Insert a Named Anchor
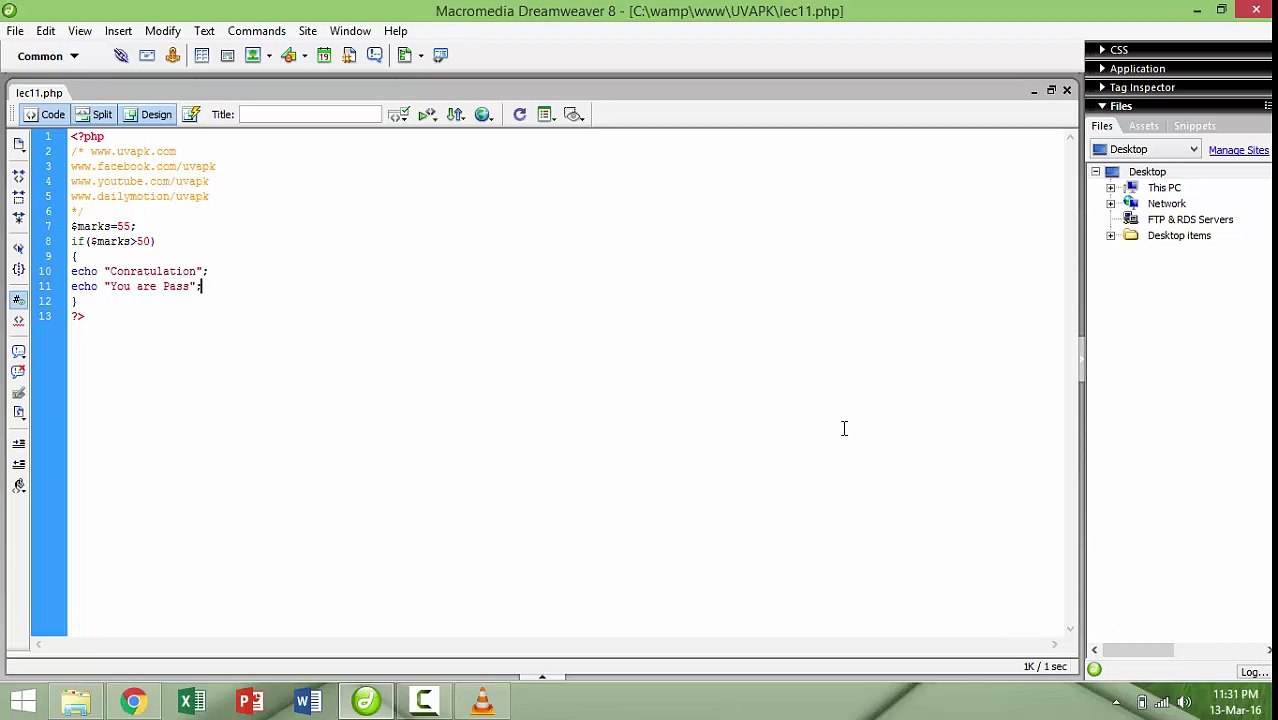Screen dimensions: 1278x720 pyautogui.click(x=173, y=56)
